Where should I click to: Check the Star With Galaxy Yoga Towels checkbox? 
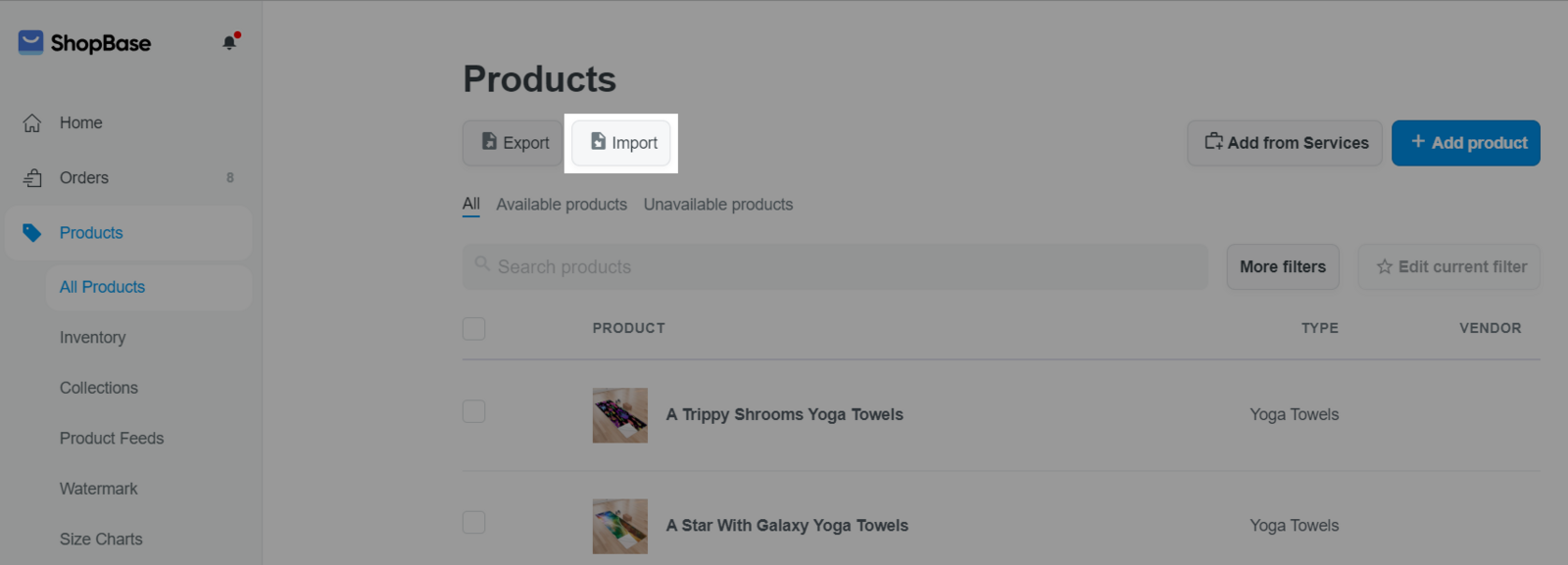click(x=474, y=522)
